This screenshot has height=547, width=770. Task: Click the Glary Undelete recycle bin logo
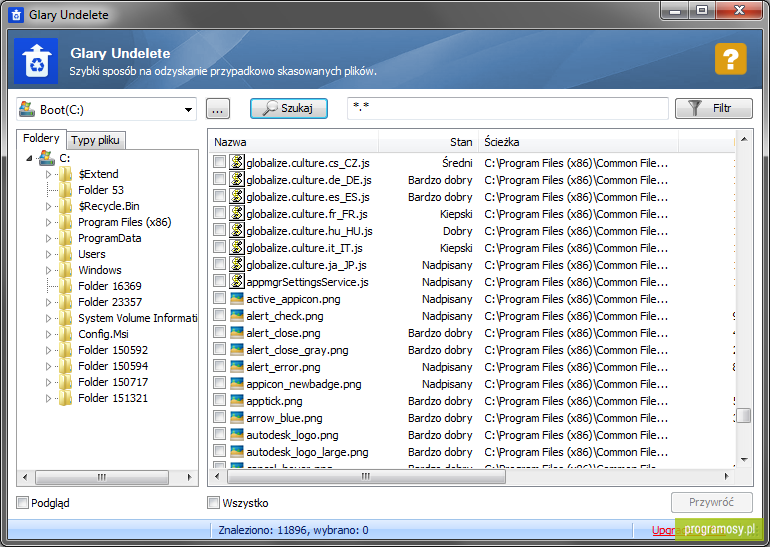click(36, 61)
